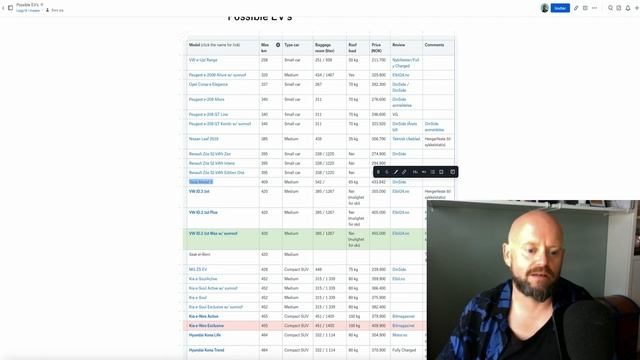Image resolution: width=640 pixels, height=360 pixels.
Task: Open the Hyundai Kona Trend link
Action: pos(206,350)
